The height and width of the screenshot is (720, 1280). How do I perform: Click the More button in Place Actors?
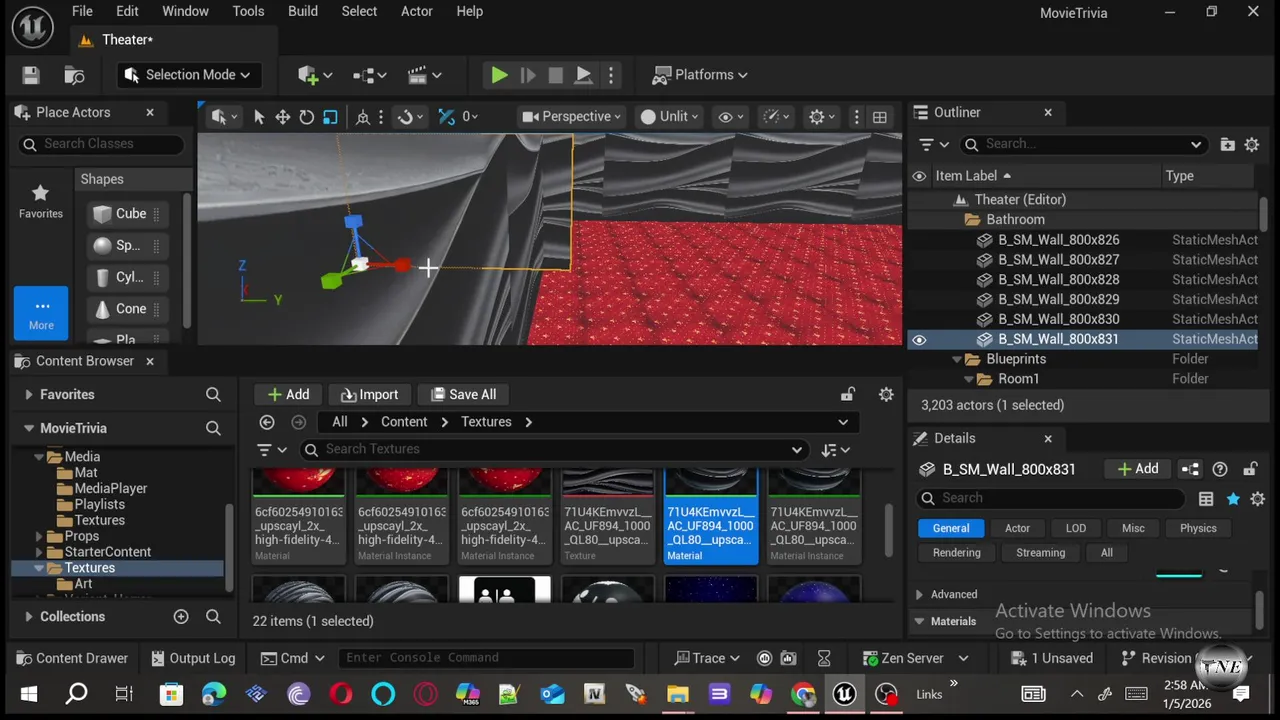coord(41,314)
